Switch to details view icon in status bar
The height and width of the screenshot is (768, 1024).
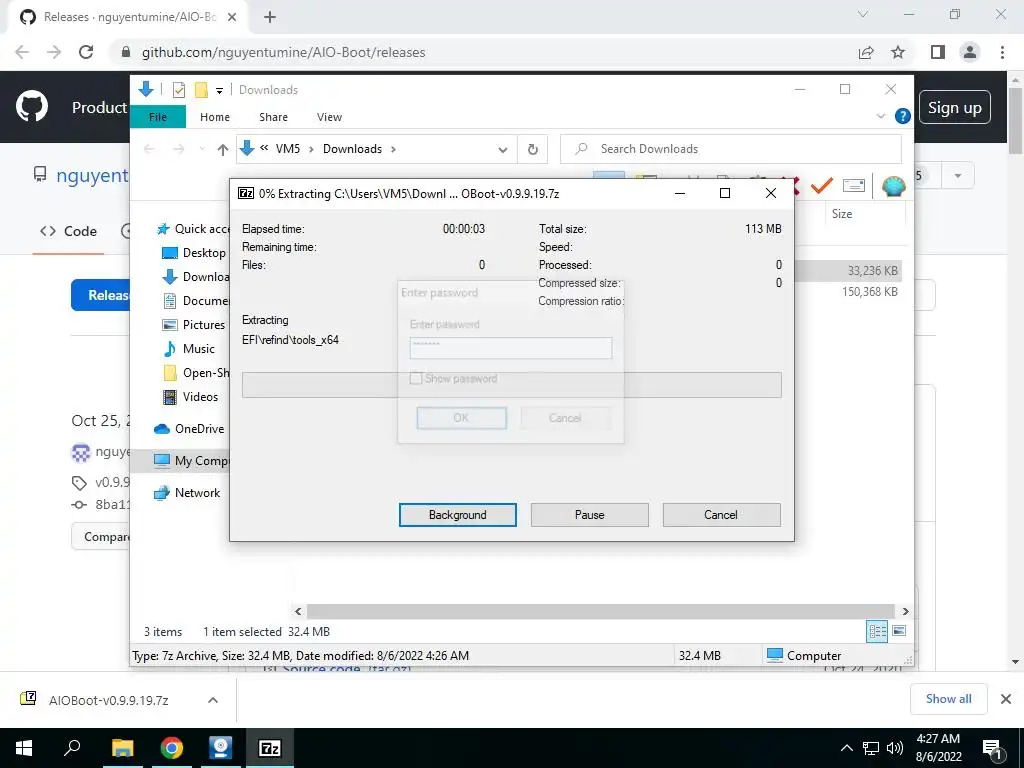877,631
